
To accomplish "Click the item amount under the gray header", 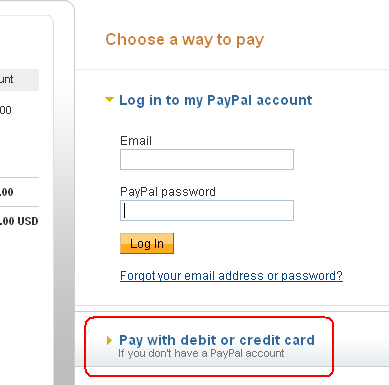I will tap(6, 110).
